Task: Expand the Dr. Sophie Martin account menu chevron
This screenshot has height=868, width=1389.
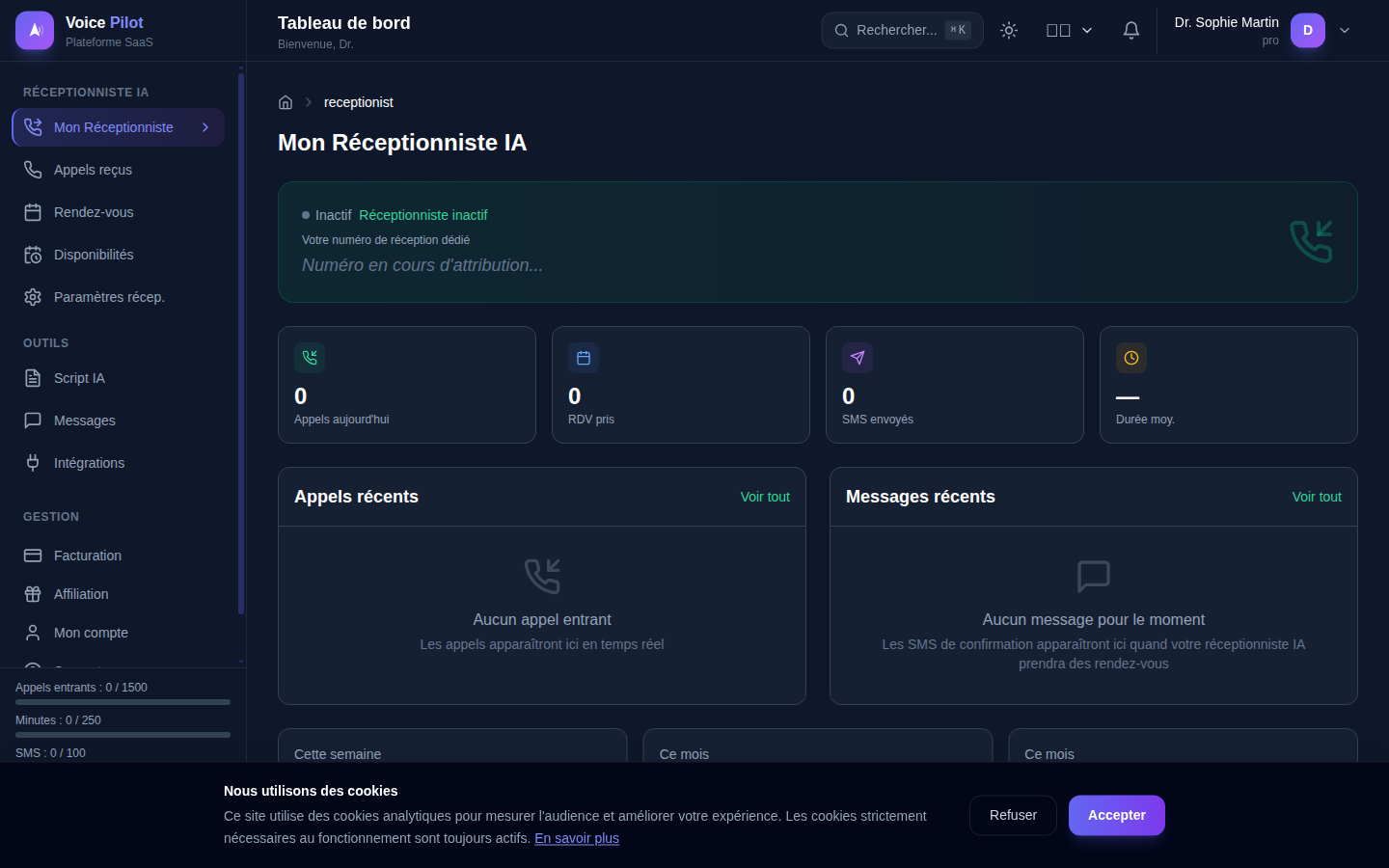Action: coord(1345,30)
